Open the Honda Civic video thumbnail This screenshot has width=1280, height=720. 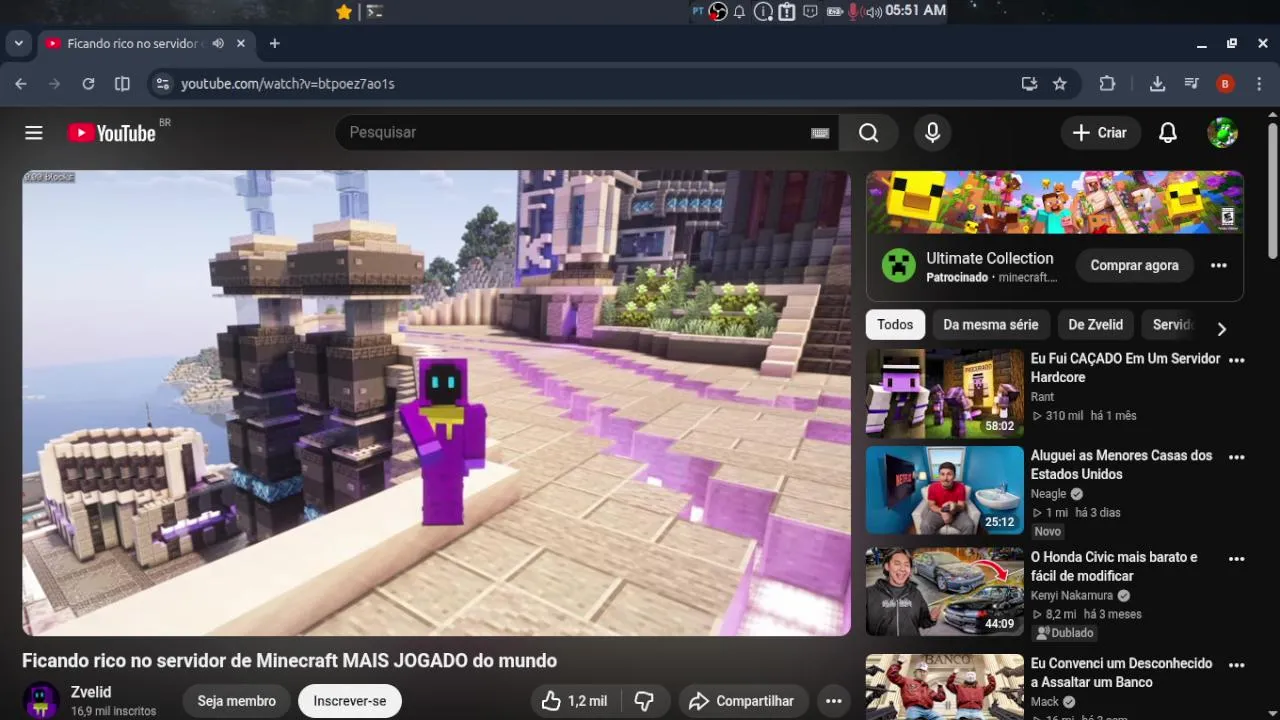945,592
